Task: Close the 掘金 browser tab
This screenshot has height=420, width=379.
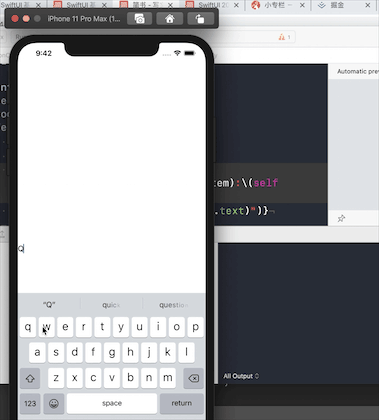Action: tap(368, 5)
